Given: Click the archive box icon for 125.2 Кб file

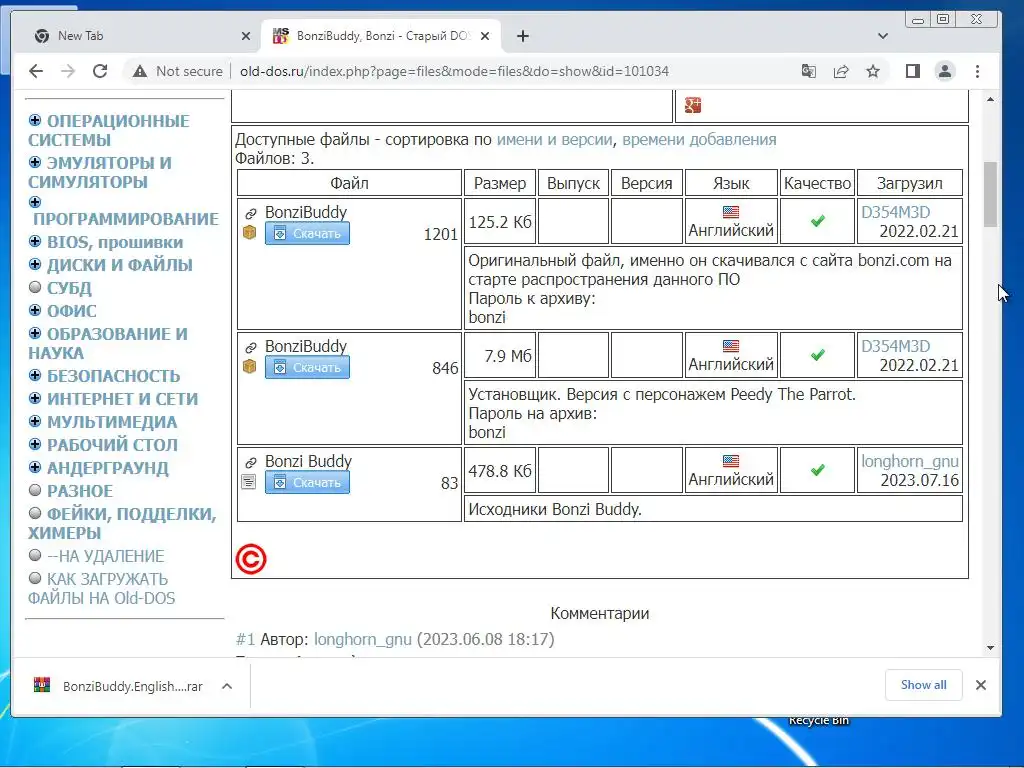Looking at the screenshot, I should click(x=249, y=232).
